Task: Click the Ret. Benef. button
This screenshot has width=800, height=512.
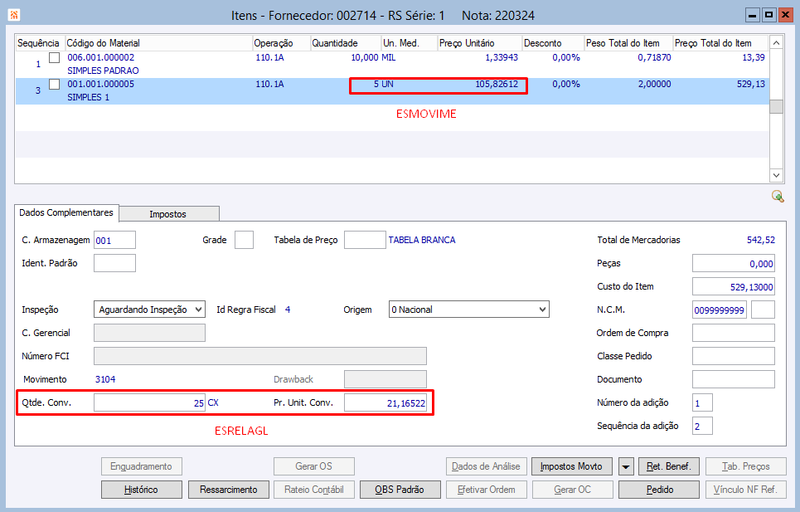Action: click(x=669, y=467)
